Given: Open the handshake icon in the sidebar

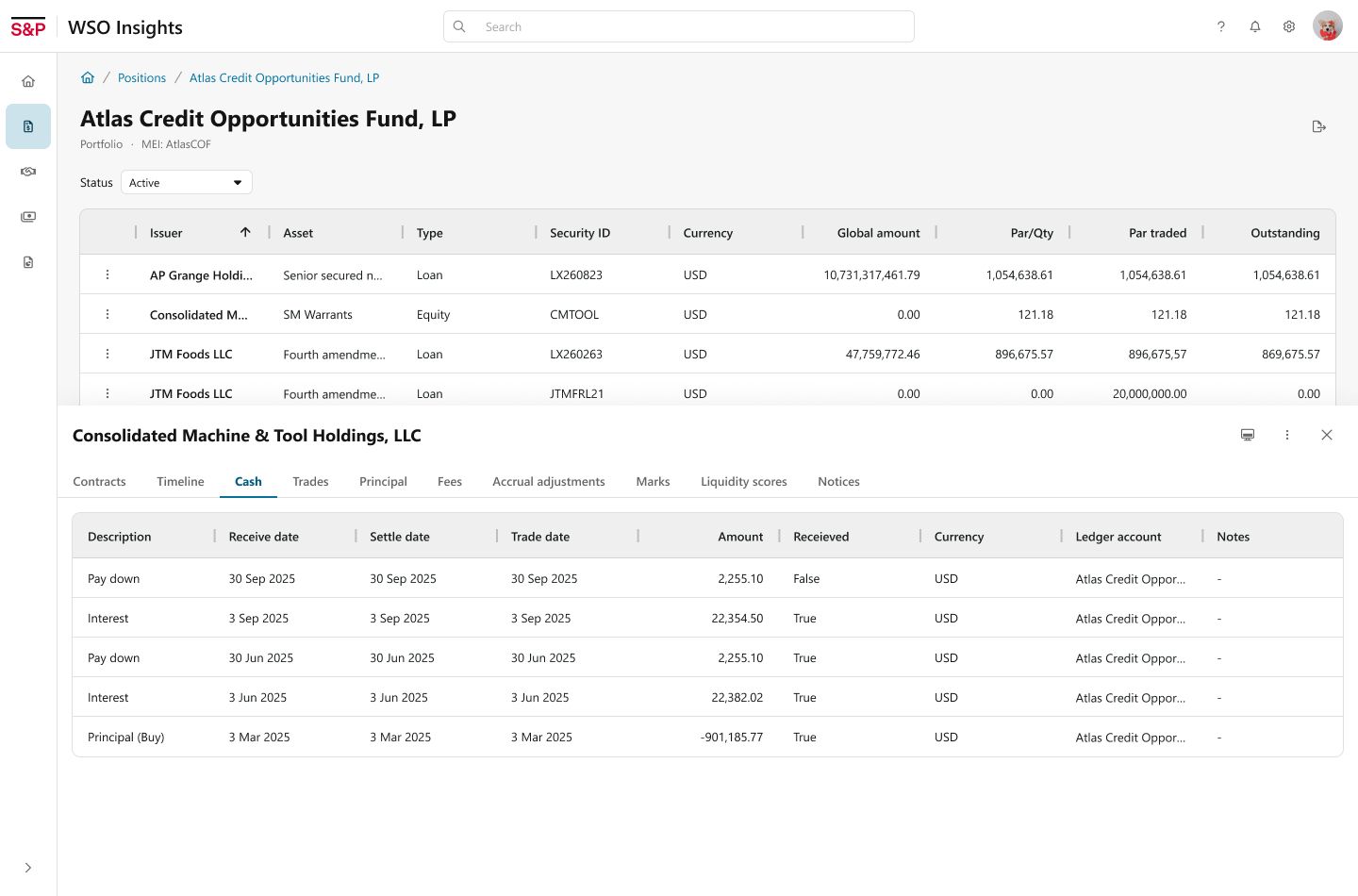Looking at the screenshot, I should coord(28,172).
